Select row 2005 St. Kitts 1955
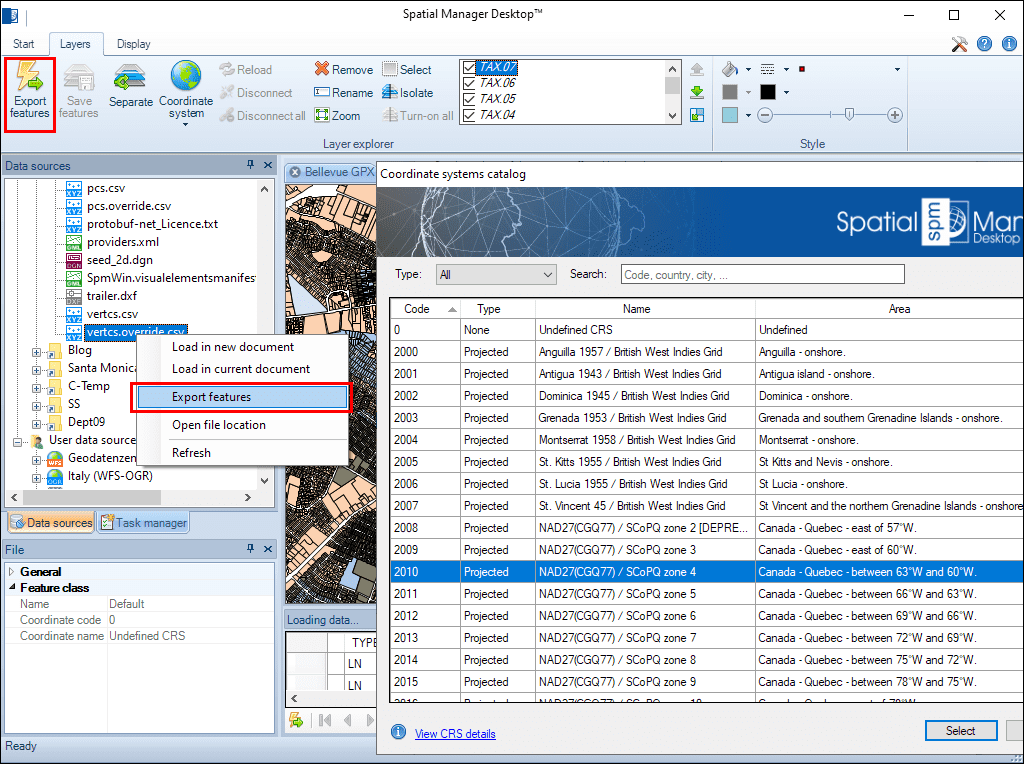 (707, 462)
